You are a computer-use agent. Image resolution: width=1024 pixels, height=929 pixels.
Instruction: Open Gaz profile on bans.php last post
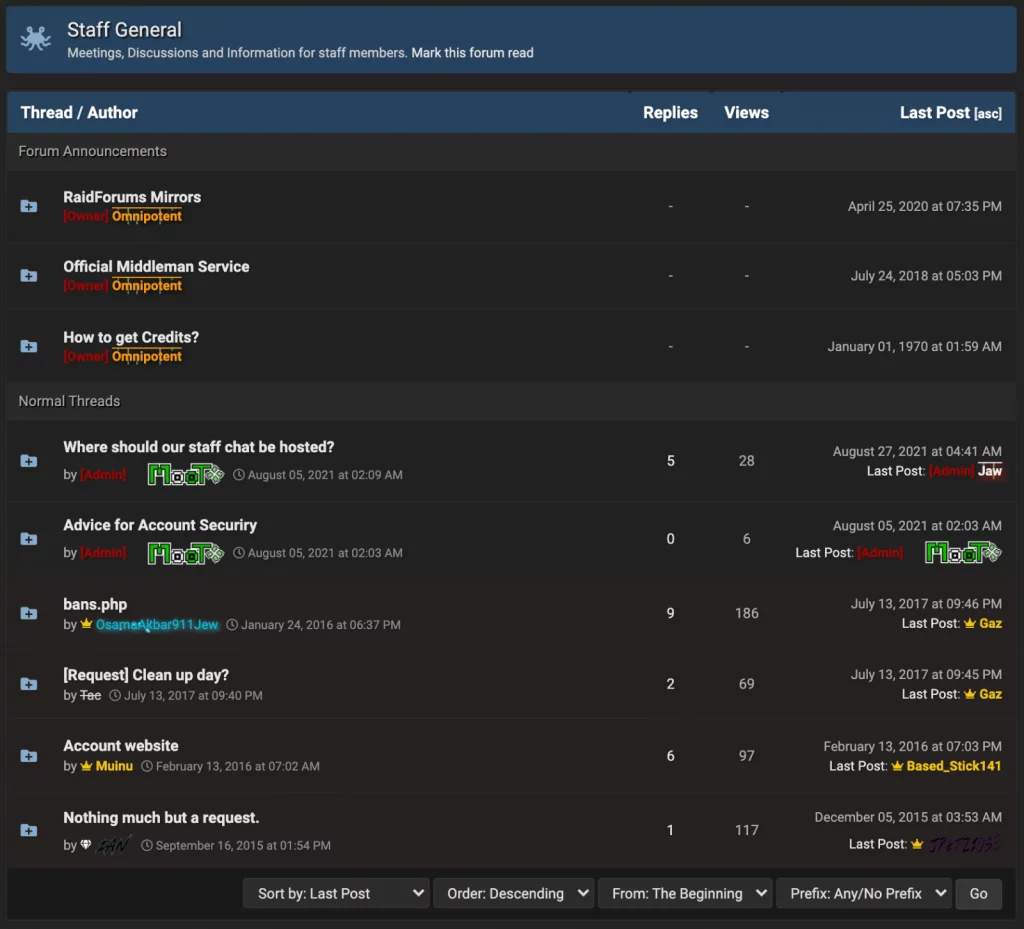(x=990, y=623)
